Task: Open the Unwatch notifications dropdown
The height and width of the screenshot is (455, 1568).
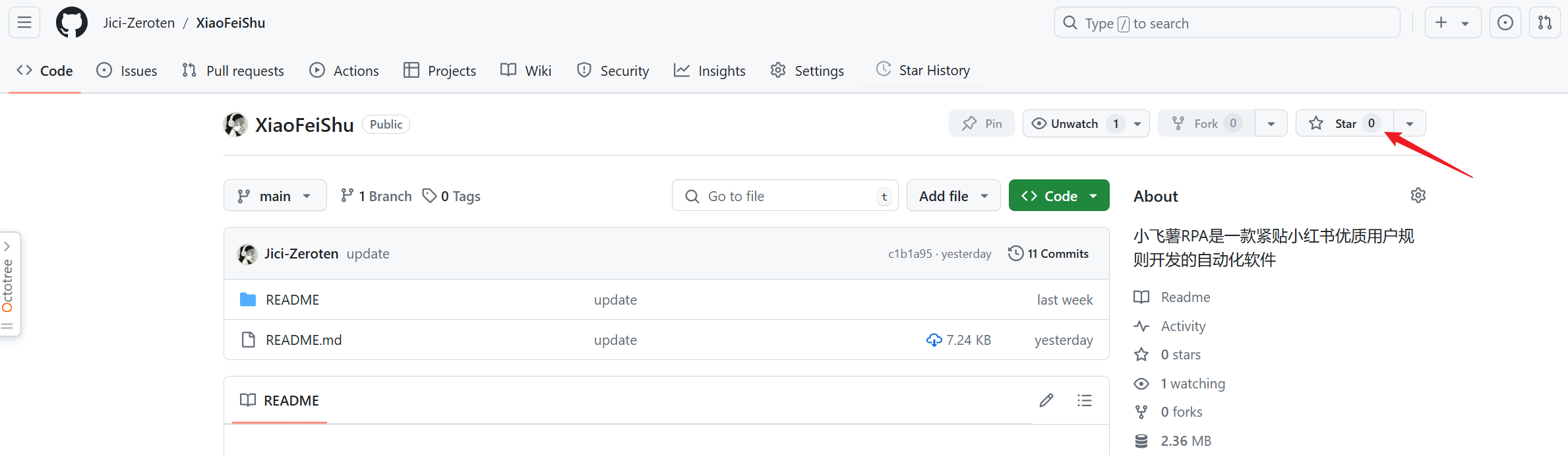Action: pos(1086,123)
